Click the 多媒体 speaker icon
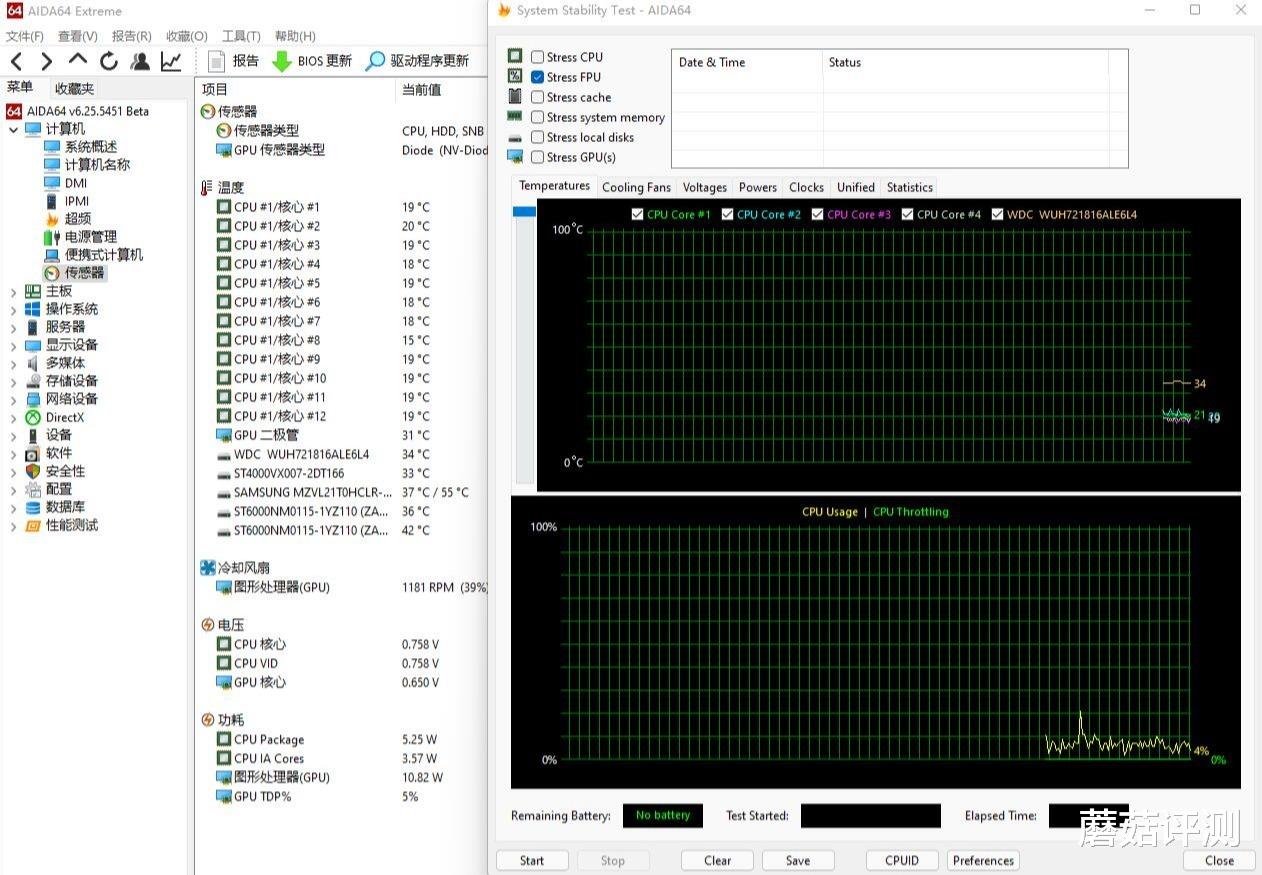 point(33,363)
